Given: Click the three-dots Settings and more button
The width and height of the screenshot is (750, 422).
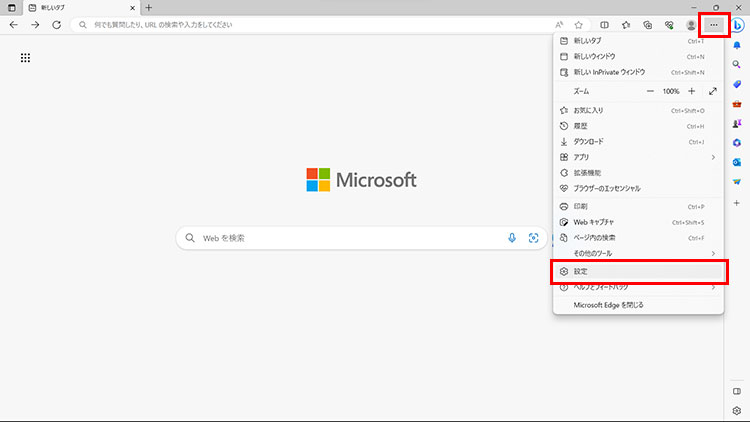Looking at the screenshot, I should tap(714, 24).
